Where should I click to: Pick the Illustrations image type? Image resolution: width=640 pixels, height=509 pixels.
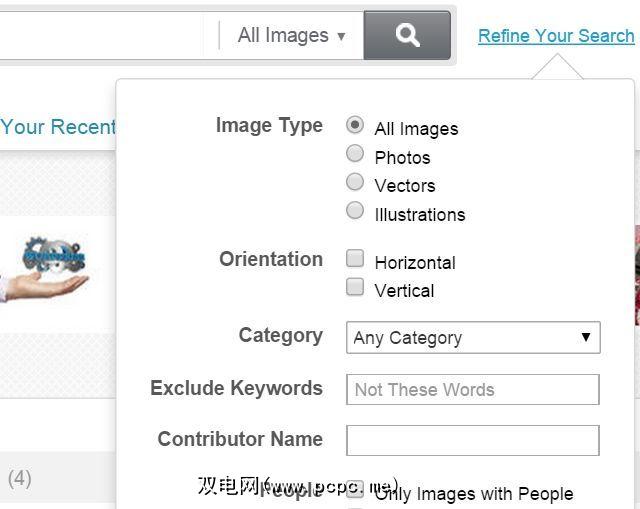click(355, 211)
